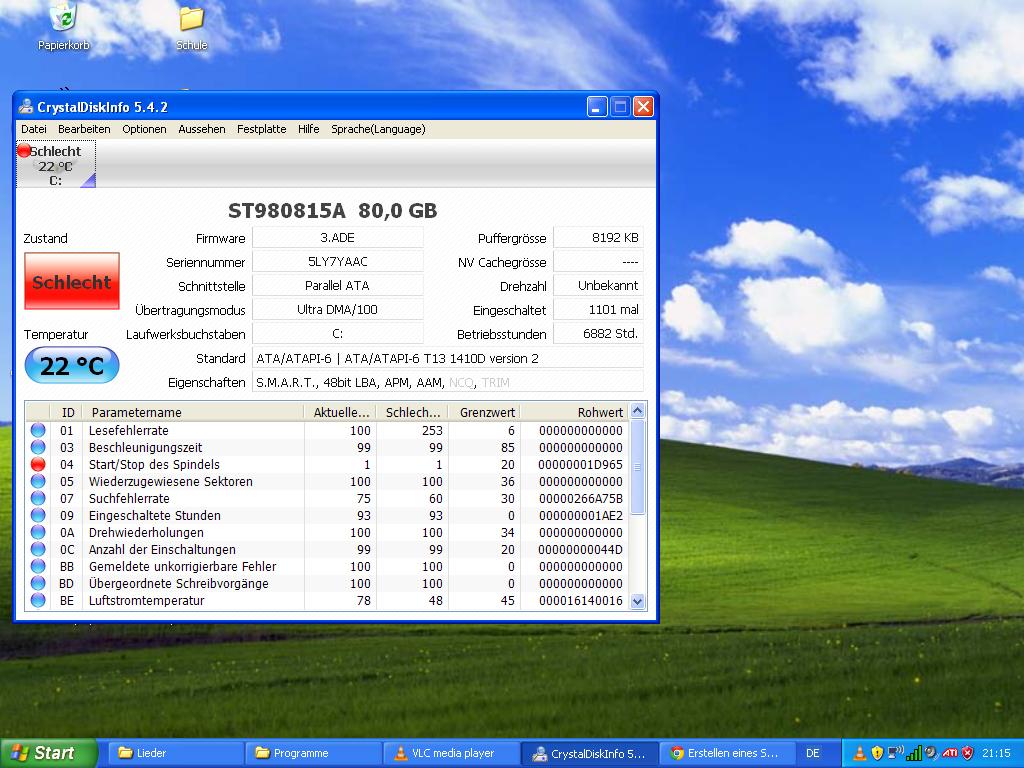Click status orb for Eingeschaltete Stunden row

[38, 515]
